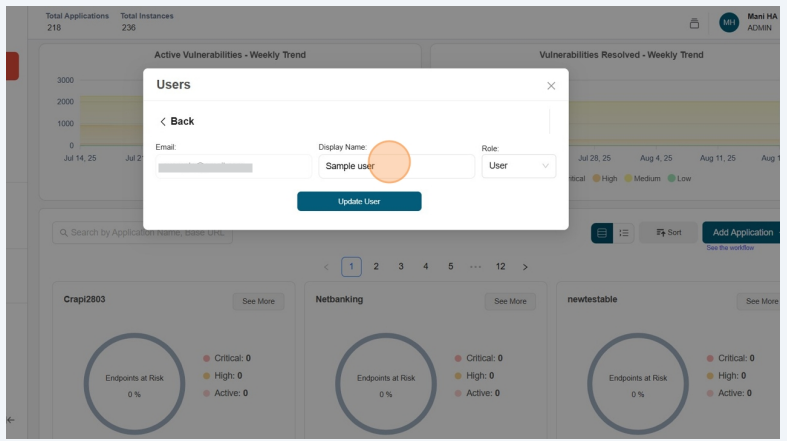
Task: Click Add Application button
Action: (742, 232)
